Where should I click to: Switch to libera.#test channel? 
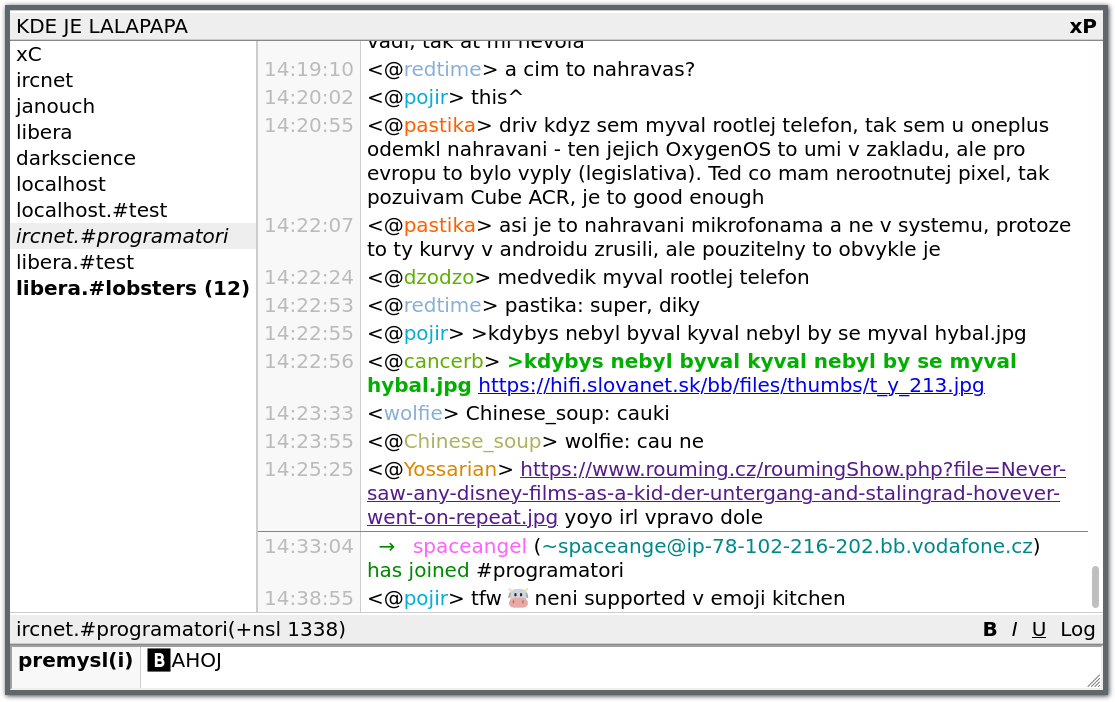(x=75, y=263)
